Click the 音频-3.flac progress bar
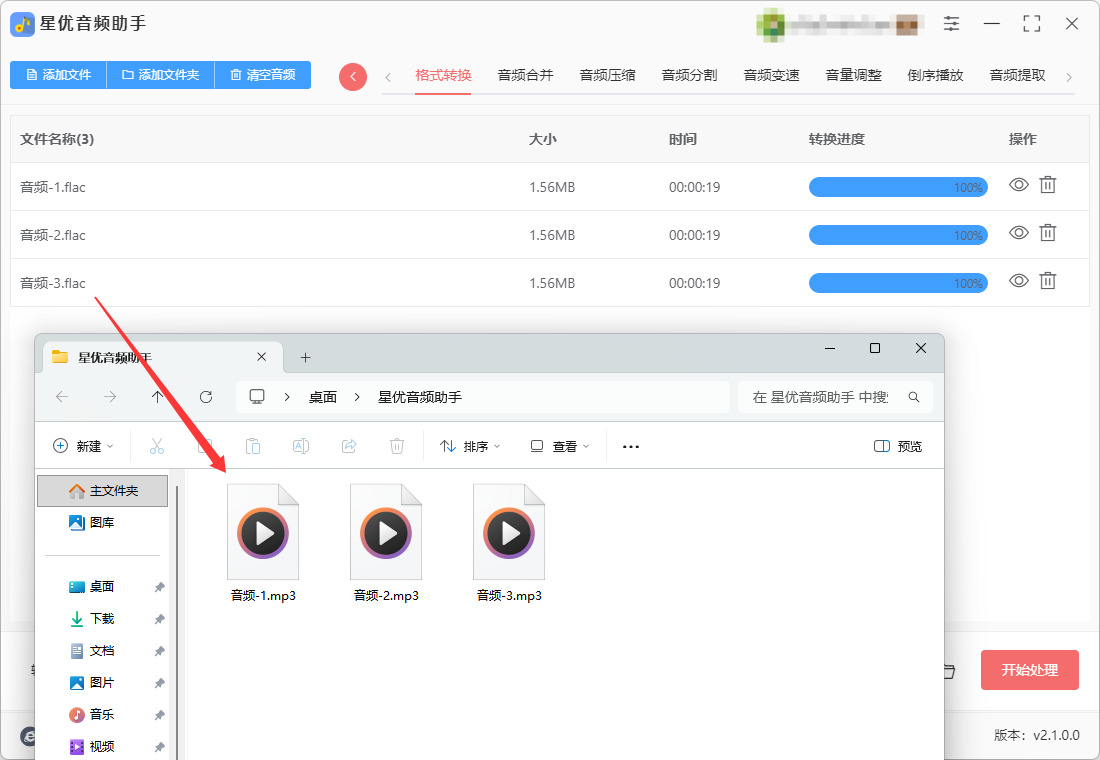The height and width of the screenshot is (760, 1100). pyautogui.click(x=898, y=283)
